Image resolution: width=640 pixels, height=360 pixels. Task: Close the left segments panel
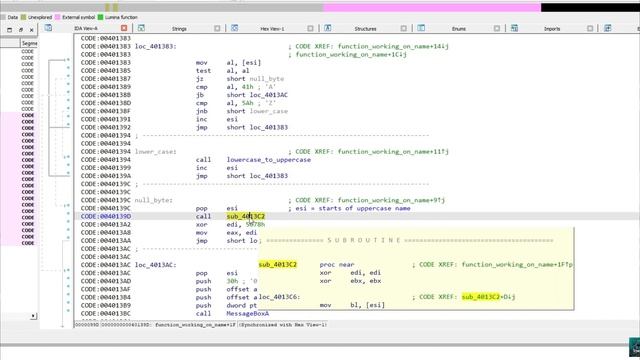coord(32,30)
